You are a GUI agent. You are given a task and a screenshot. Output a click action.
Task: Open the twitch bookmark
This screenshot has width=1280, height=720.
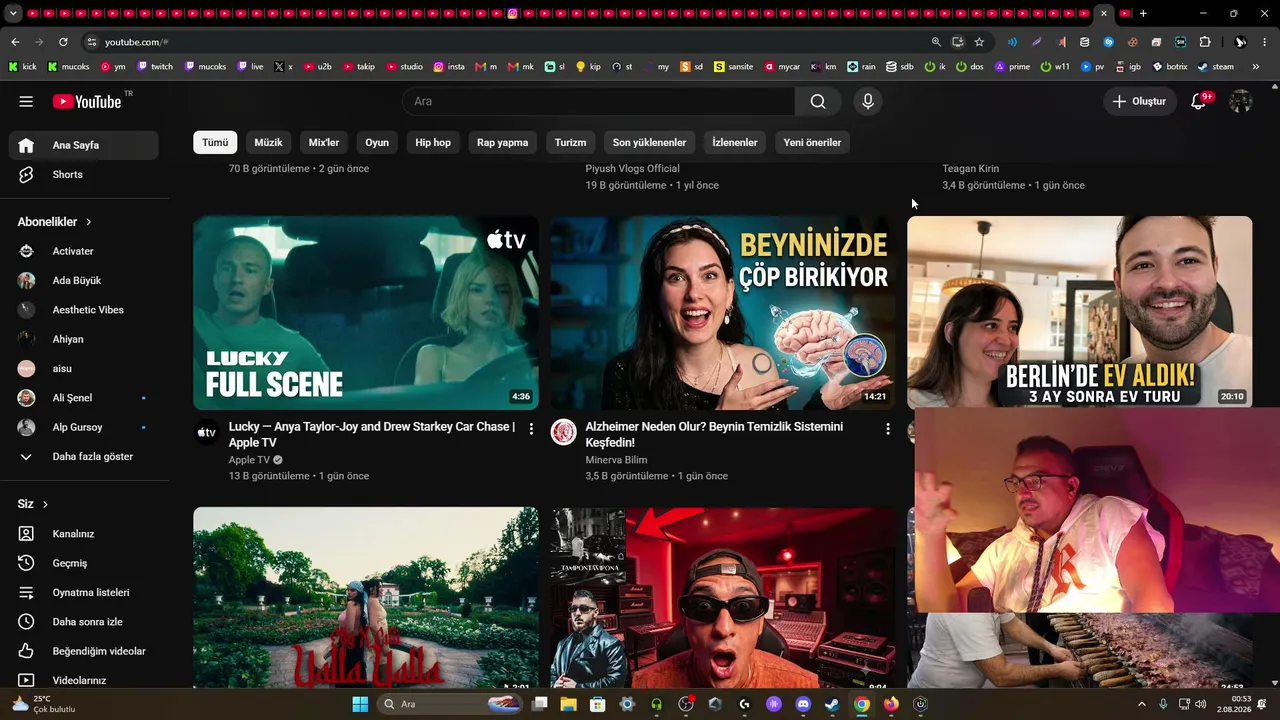click(x=155, y=67)
